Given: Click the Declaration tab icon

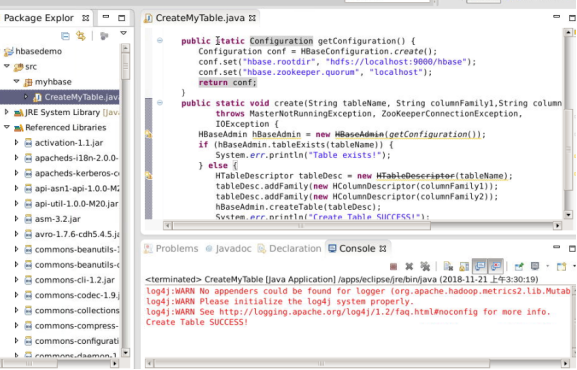Looking at the screenshot, I should [262, 249].
